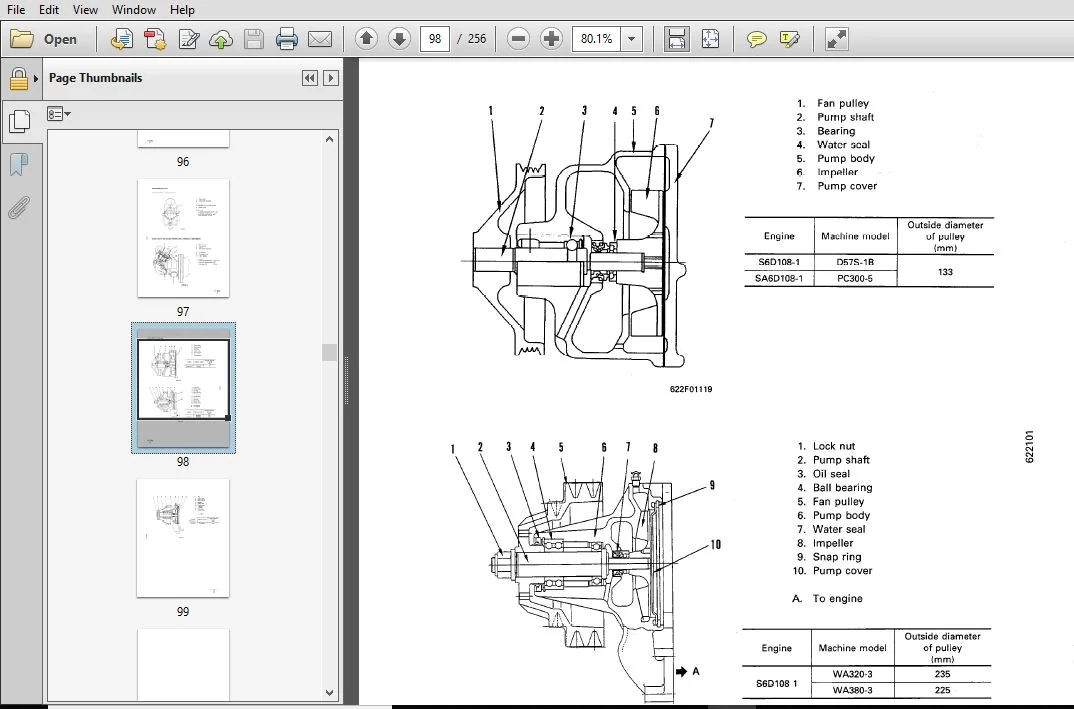Screen dimensions: 1074x709
Task: Open the Bookmarks panel
Action: click(19, 164)
